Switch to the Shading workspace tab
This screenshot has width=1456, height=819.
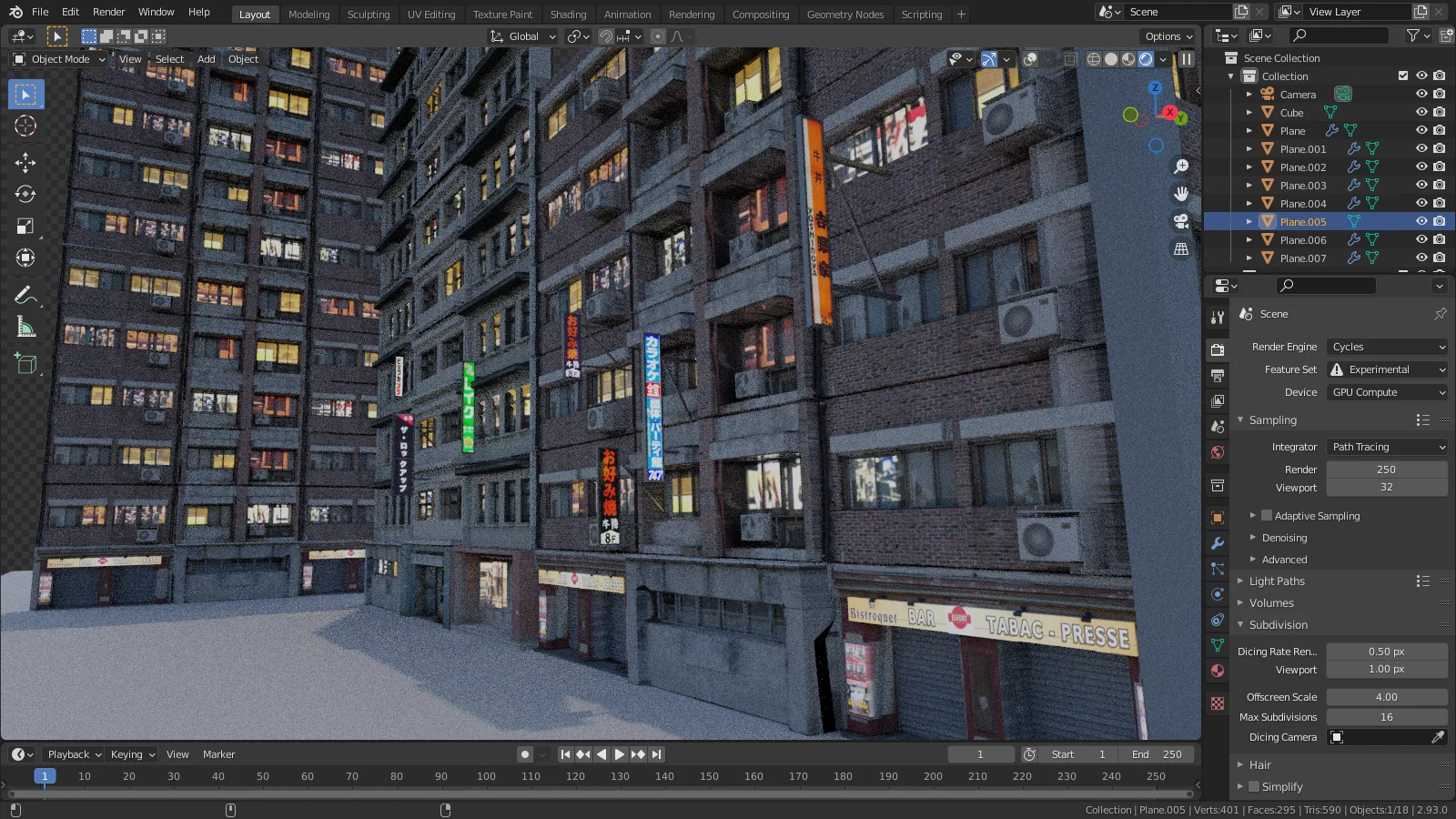pyautogui.click(x=568, y=14)
